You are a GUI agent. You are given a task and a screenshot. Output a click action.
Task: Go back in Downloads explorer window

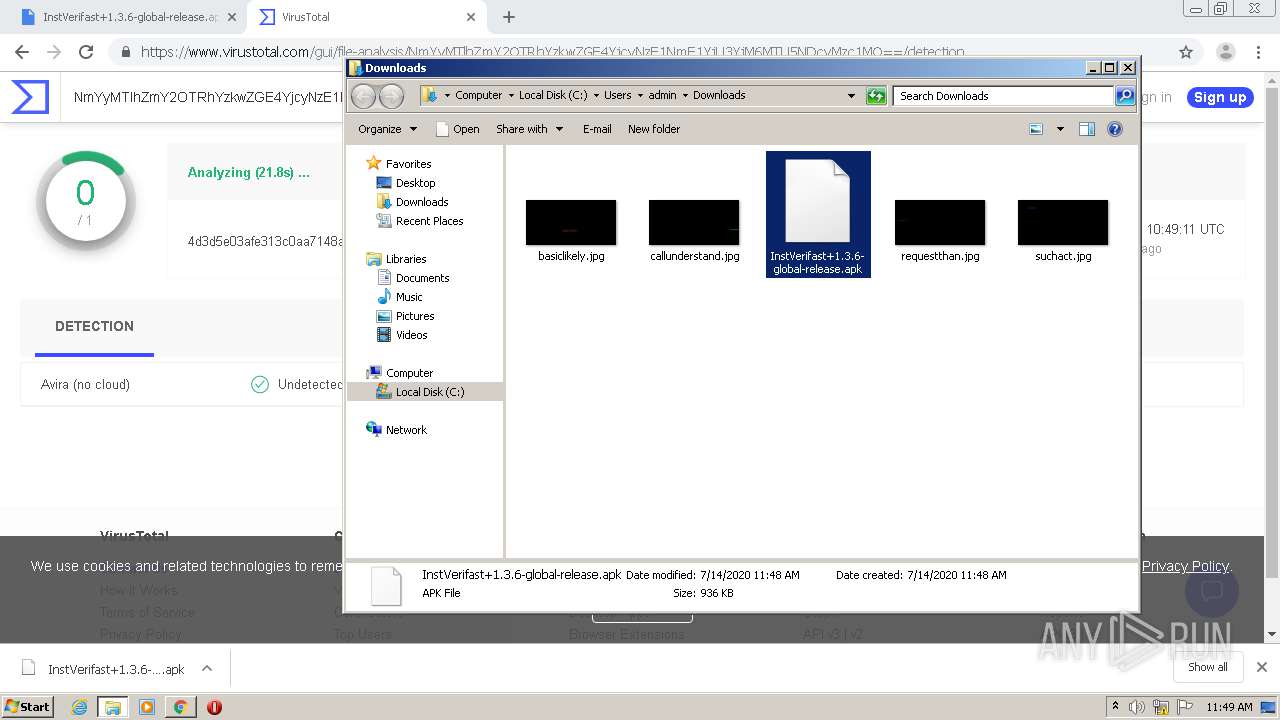pyautogui.click(x=363, y=96)
